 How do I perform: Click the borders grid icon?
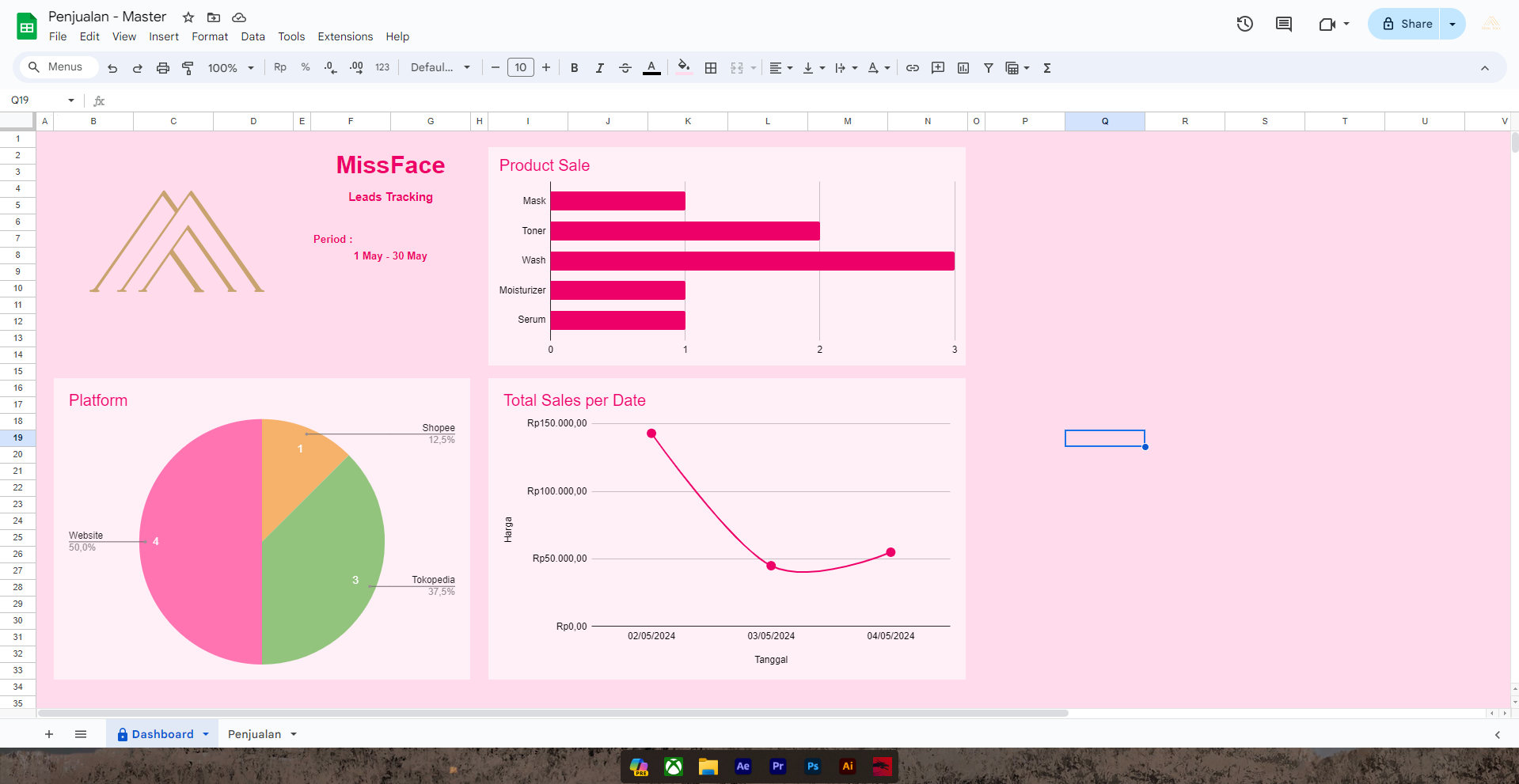tap(711, 68)
